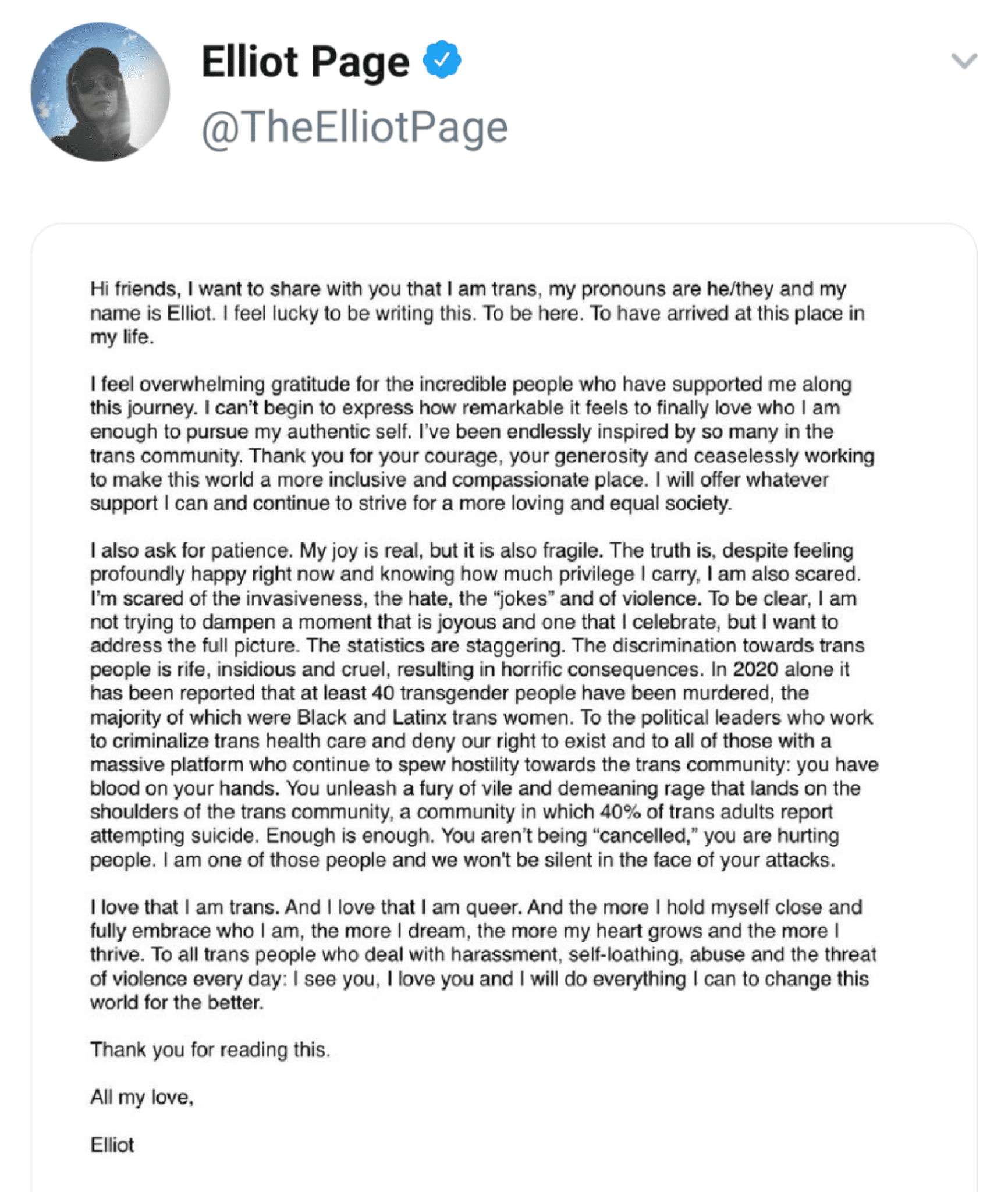Image resolution: width=1008 pixels, height=1192 pixels.
Task: Click the "Elliot" signature at letter bottom
Action: pyautogui.click(x=112, y=1145)
